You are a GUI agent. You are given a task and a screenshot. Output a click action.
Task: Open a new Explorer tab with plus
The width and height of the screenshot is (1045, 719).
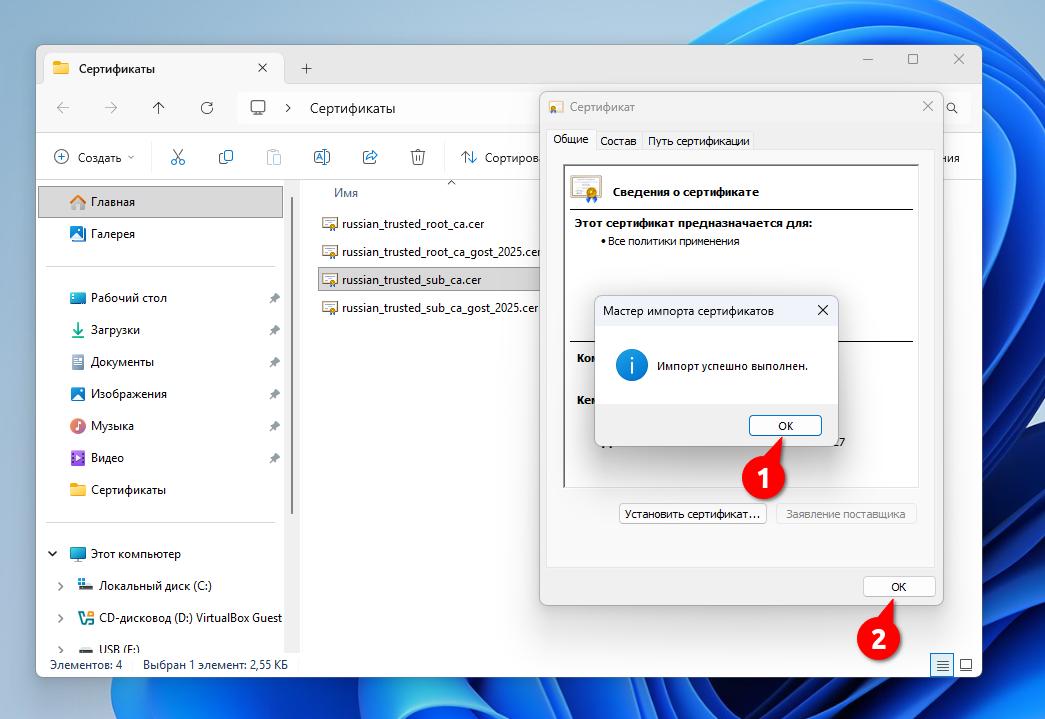(x=307, y=69)
